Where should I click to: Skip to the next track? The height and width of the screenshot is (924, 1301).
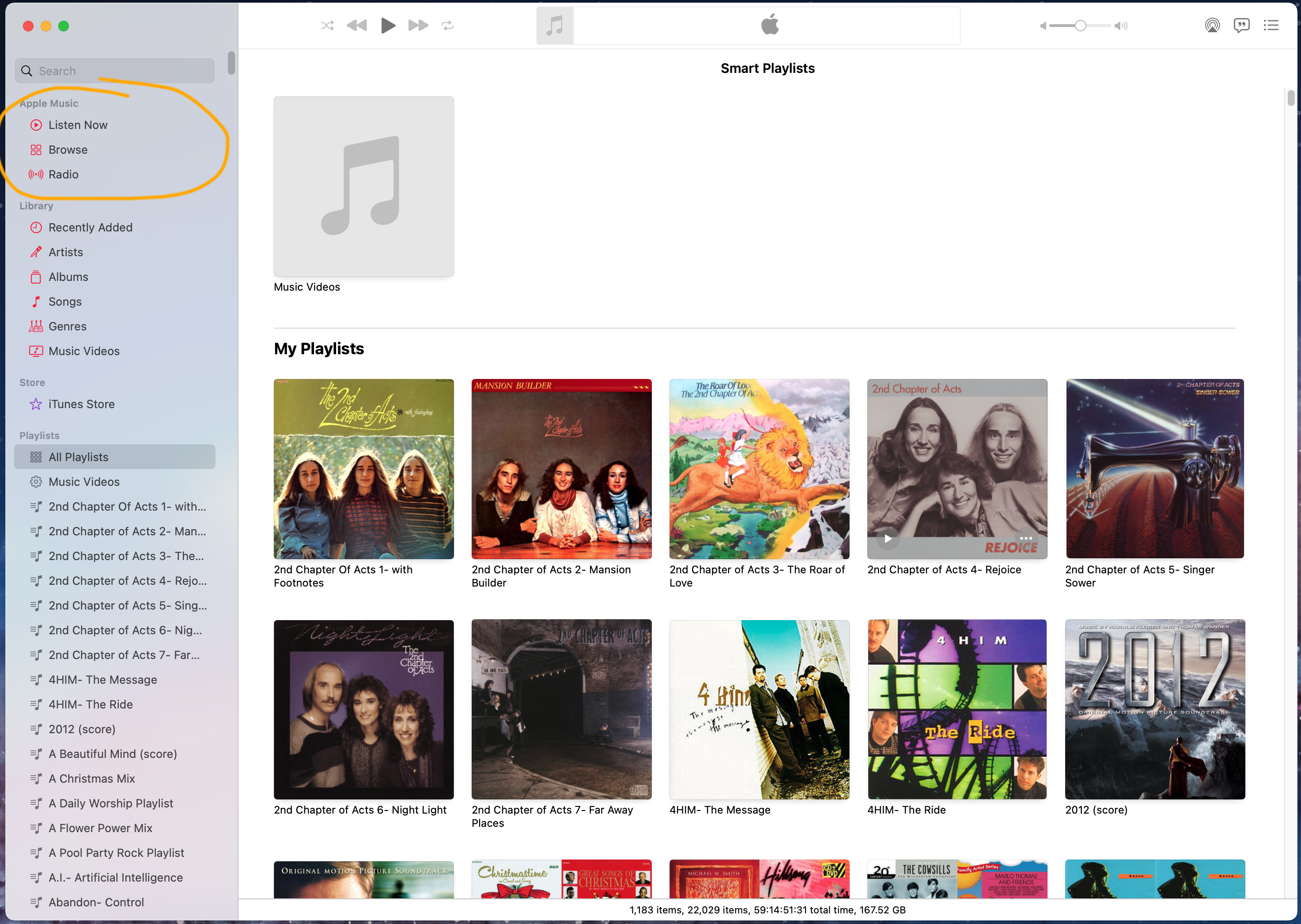pos(418,26)
